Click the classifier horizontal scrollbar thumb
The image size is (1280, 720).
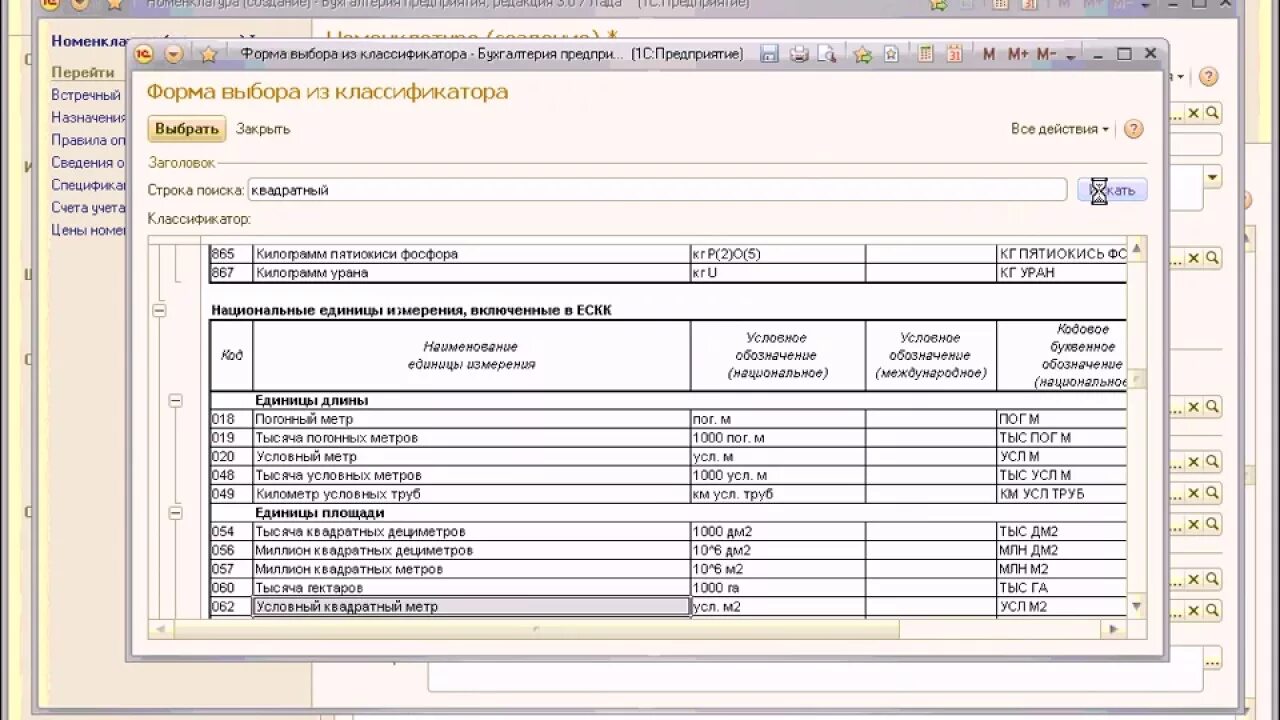tap(536, 630)
